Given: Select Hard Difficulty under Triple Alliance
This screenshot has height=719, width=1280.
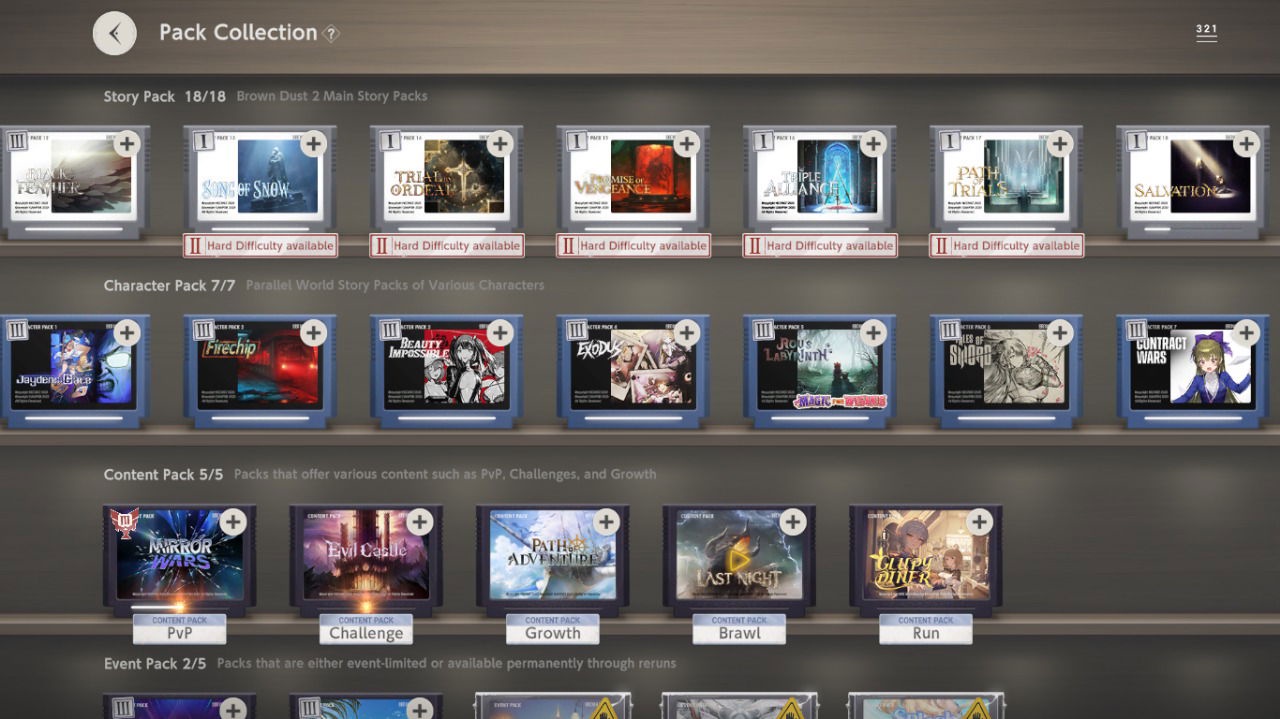Looking at the screenshot, I should (x=820, y=245).
